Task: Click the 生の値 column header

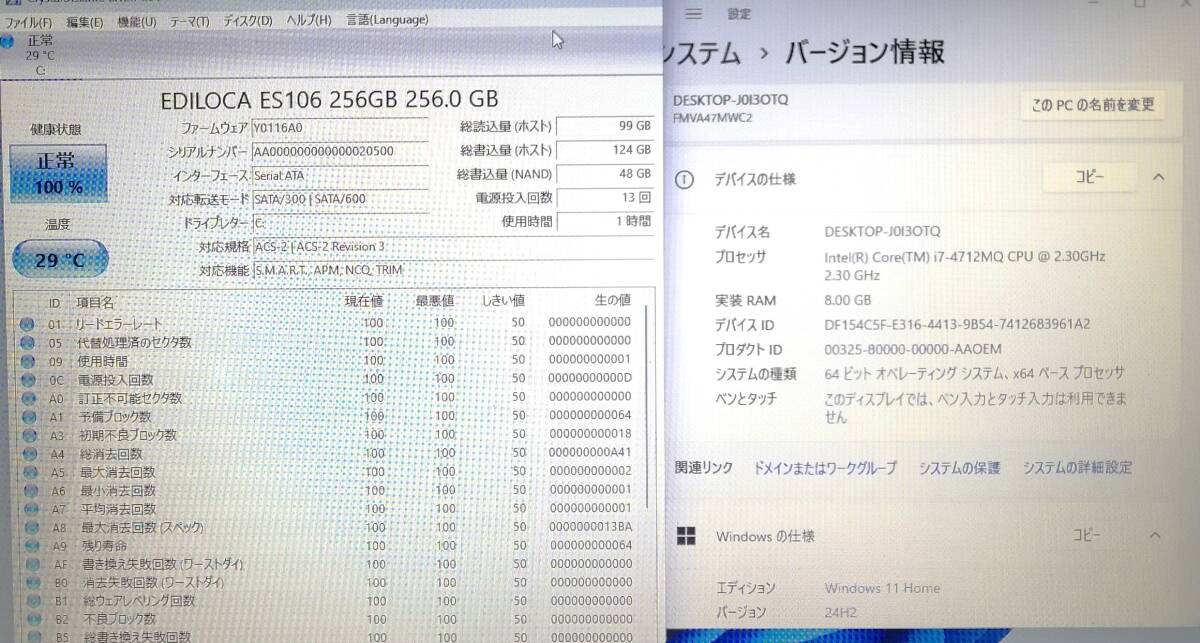Action: coord(612,299)
